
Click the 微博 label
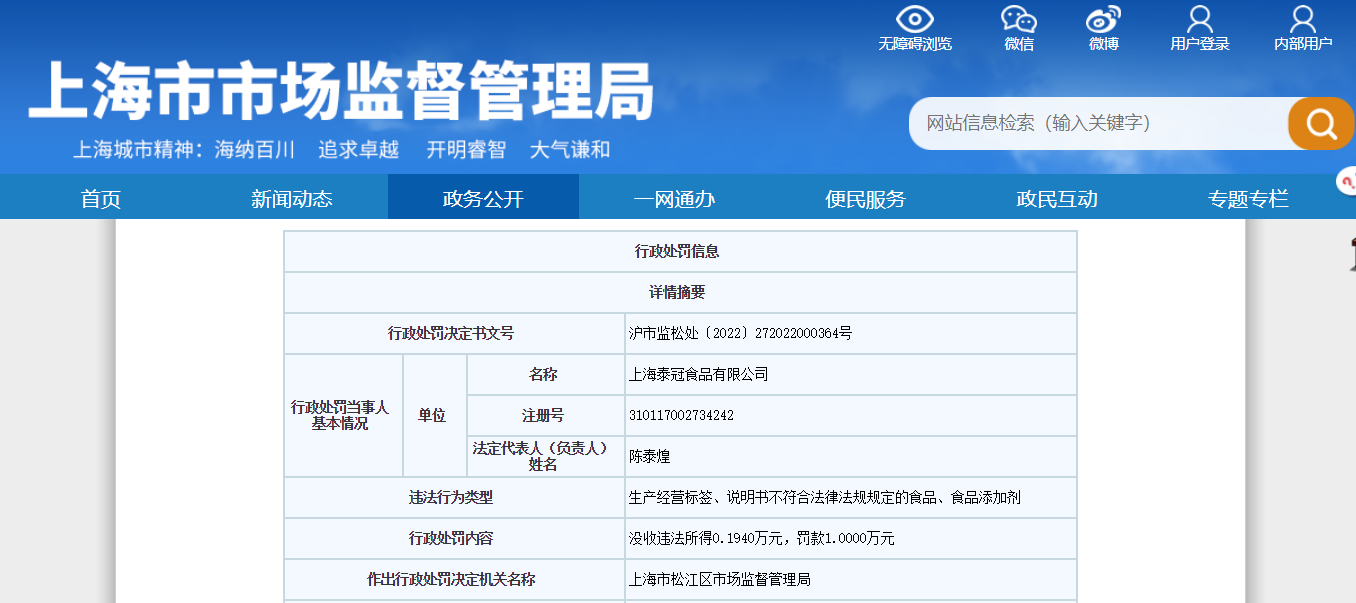(x=1104, y=44)
